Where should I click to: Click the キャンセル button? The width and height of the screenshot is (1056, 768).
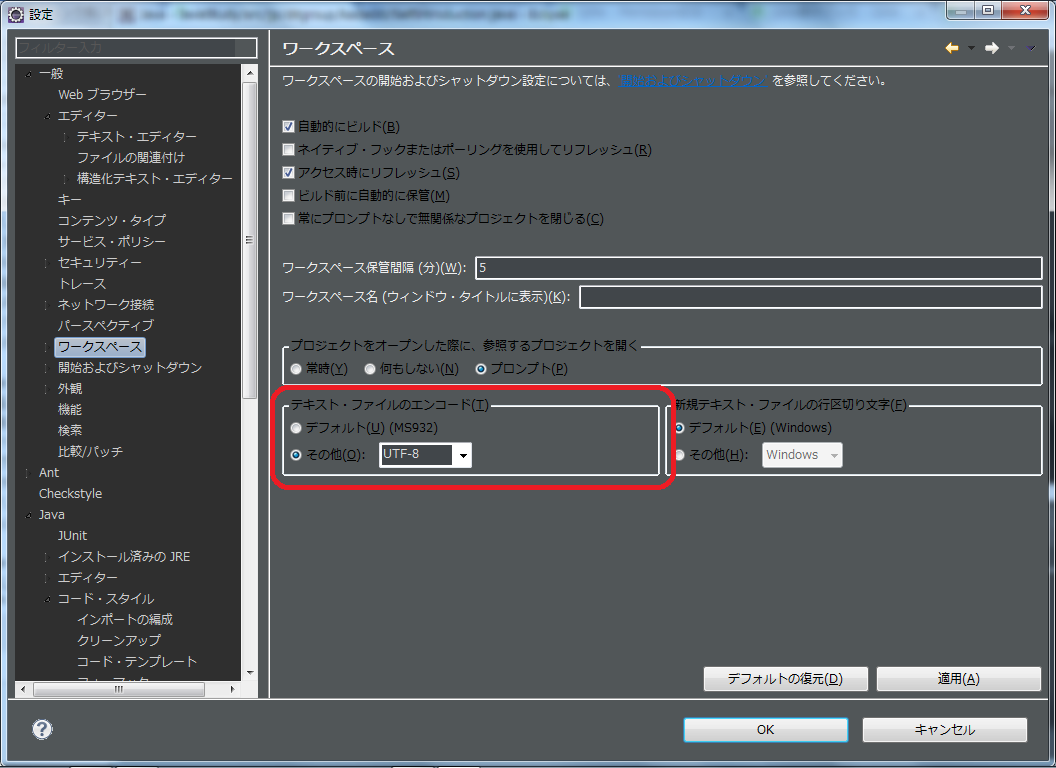point(944,730)
